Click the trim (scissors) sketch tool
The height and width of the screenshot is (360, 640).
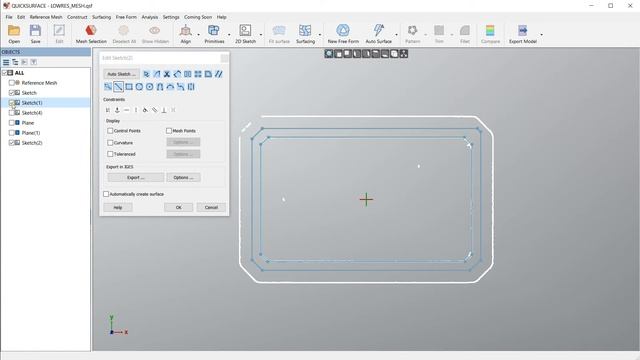167,74
